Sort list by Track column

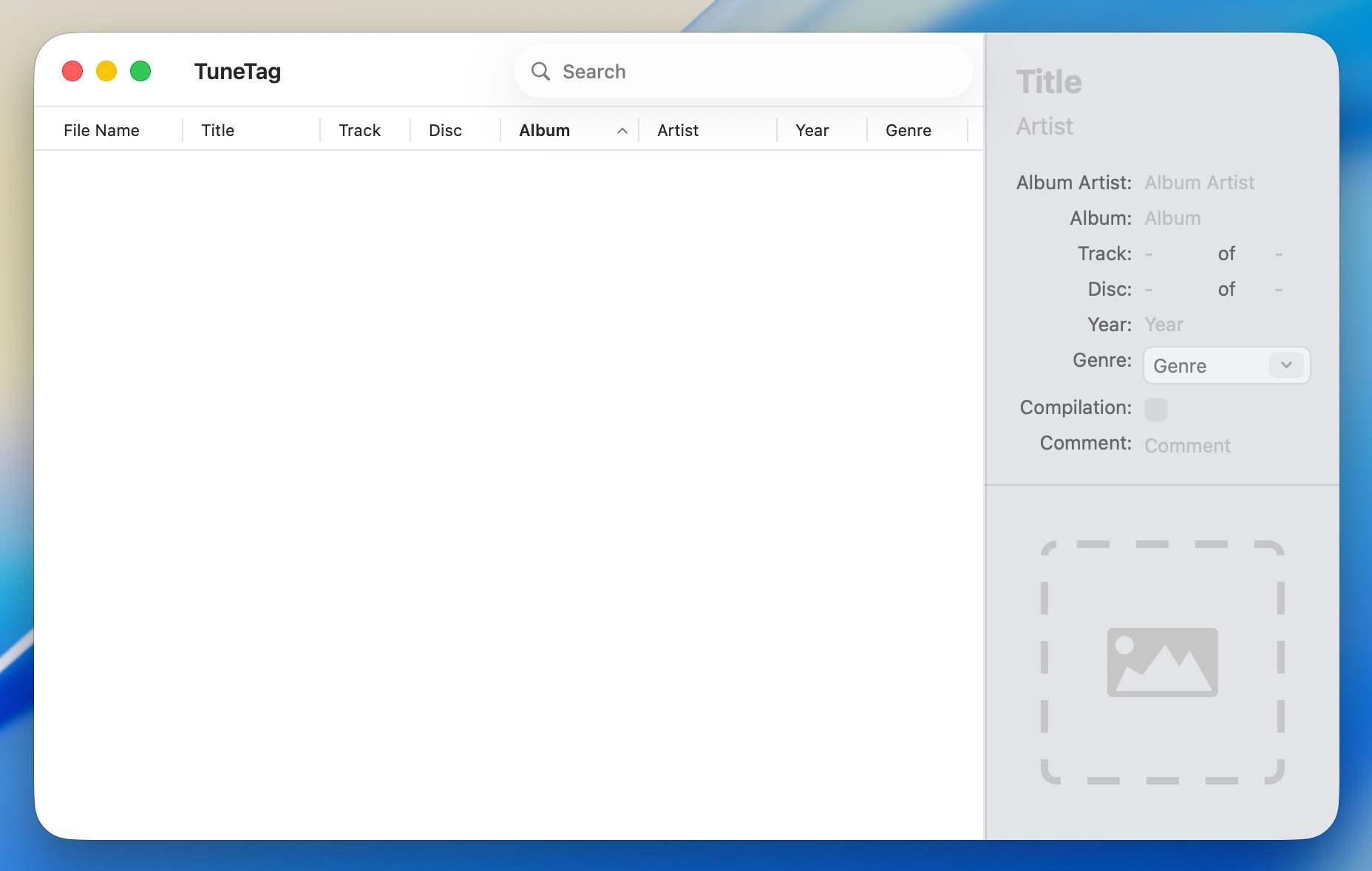pos(359,131)
